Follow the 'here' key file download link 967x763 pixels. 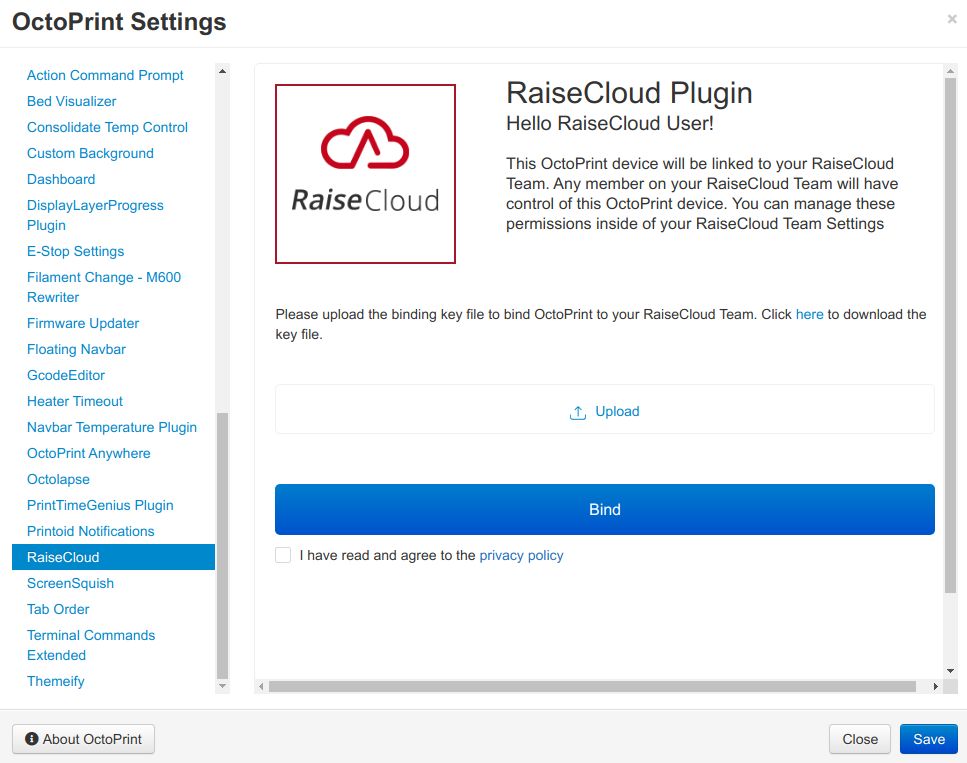(809, 315)
